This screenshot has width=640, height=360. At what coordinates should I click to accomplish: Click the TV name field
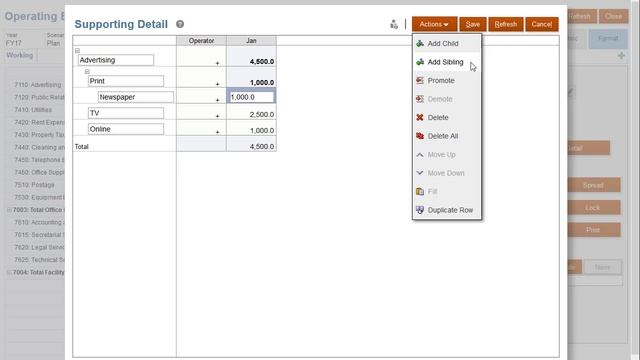(x=126, y=113)
